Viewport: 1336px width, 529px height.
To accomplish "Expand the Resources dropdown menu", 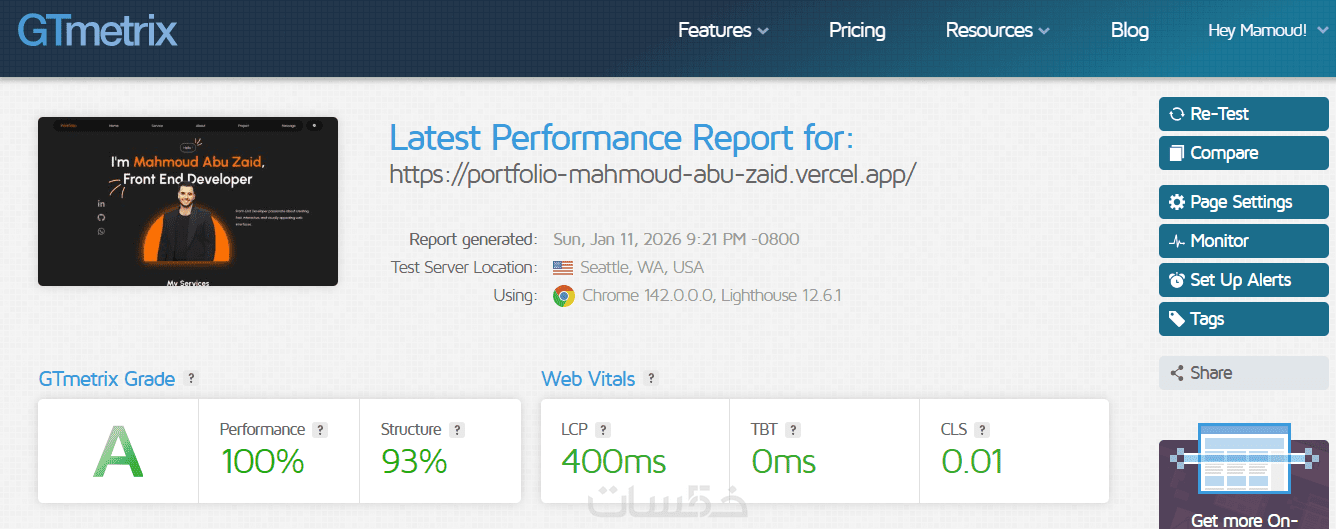I will (x=997, y=30).
